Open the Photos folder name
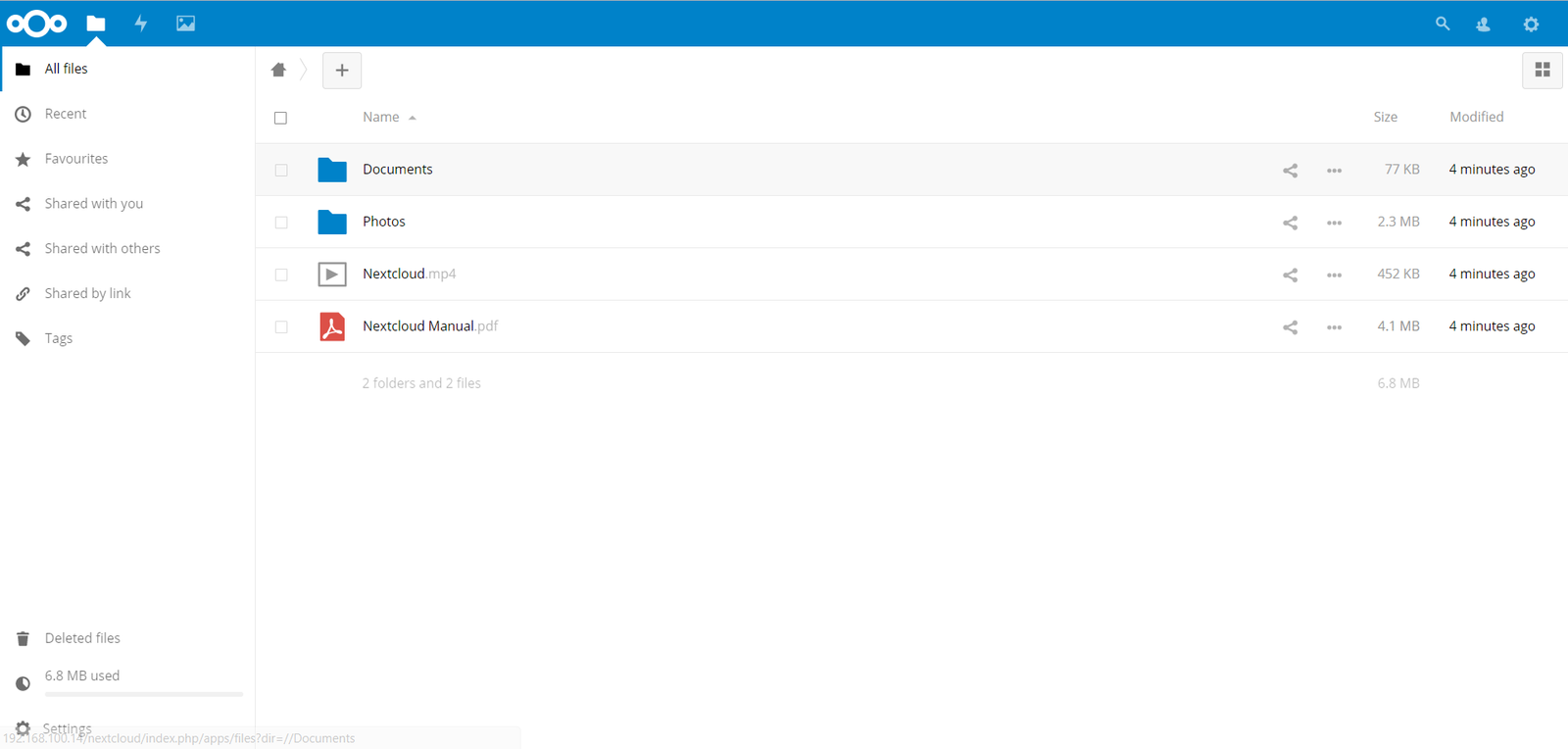Viewport: 1568px width, 749px height. [x=383, y=222]
